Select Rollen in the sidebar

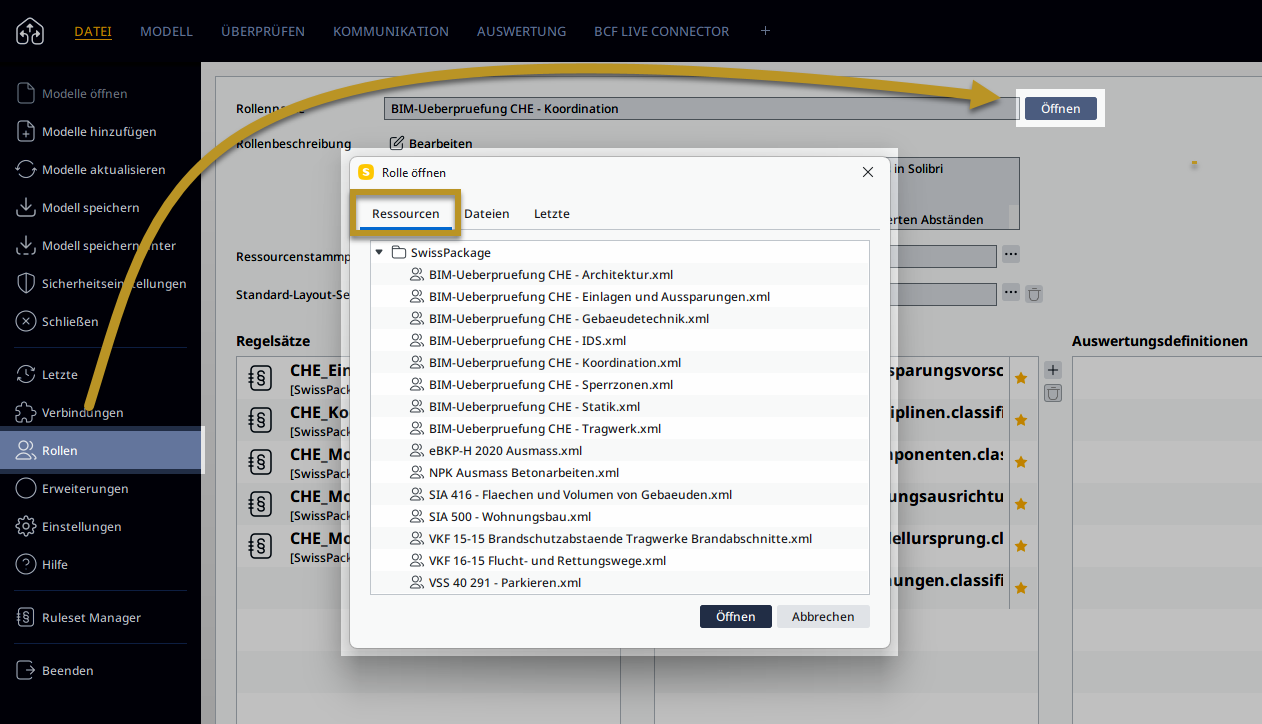100,450
